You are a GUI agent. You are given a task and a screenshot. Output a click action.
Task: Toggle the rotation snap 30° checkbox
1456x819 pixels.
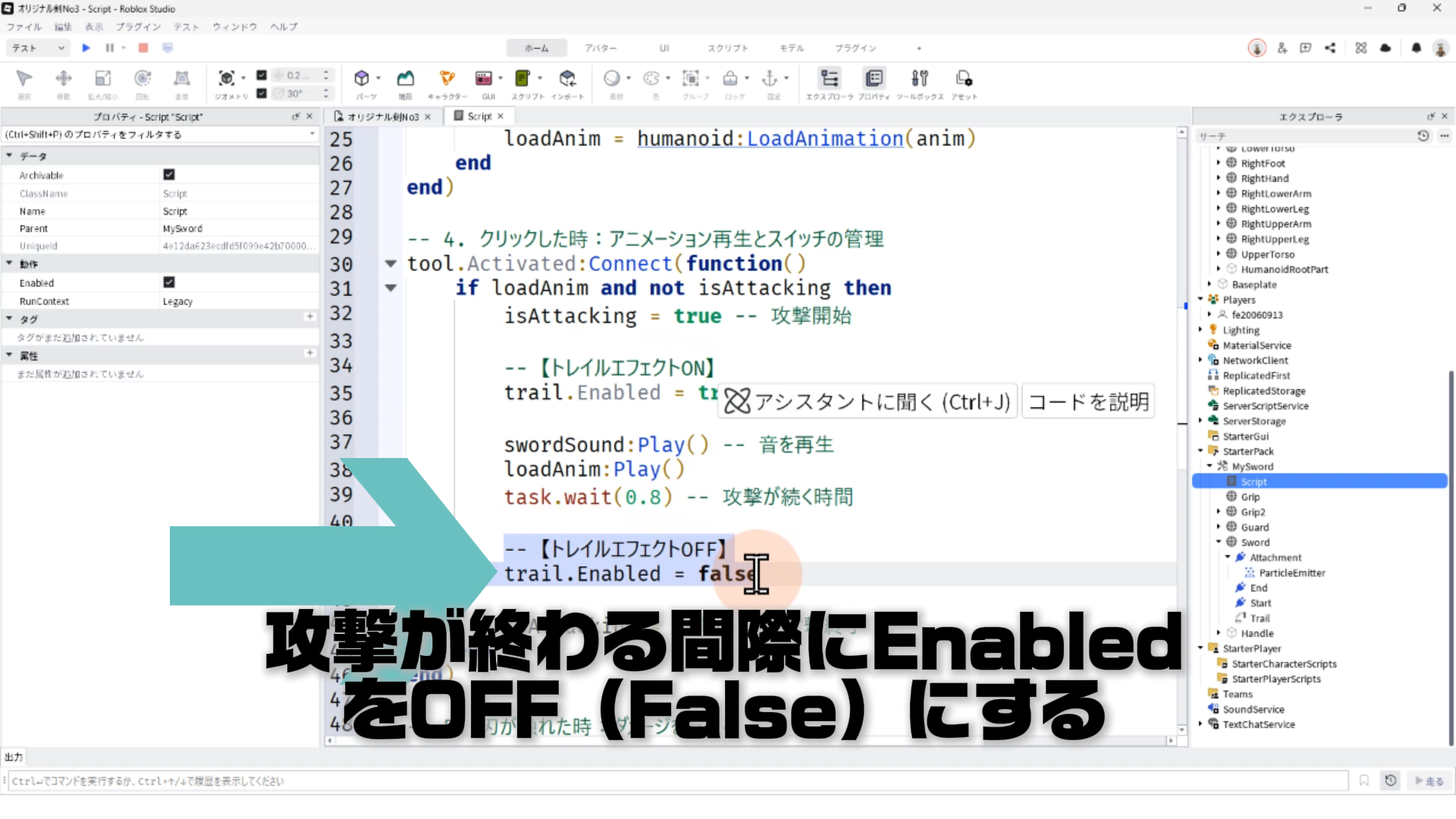pos(262,93)
